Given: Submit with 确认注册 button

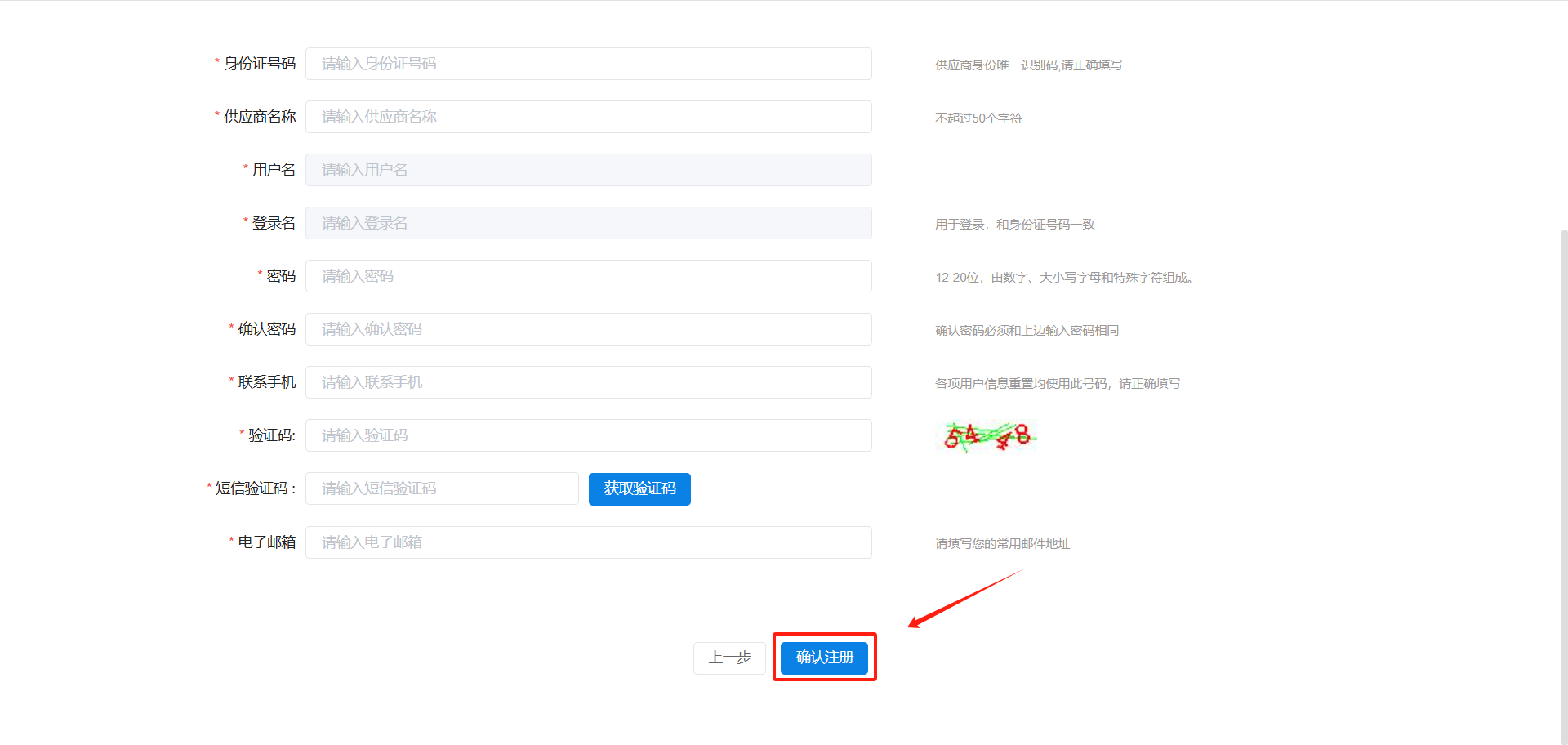Looking at the screenshot, I should [824, 658].
